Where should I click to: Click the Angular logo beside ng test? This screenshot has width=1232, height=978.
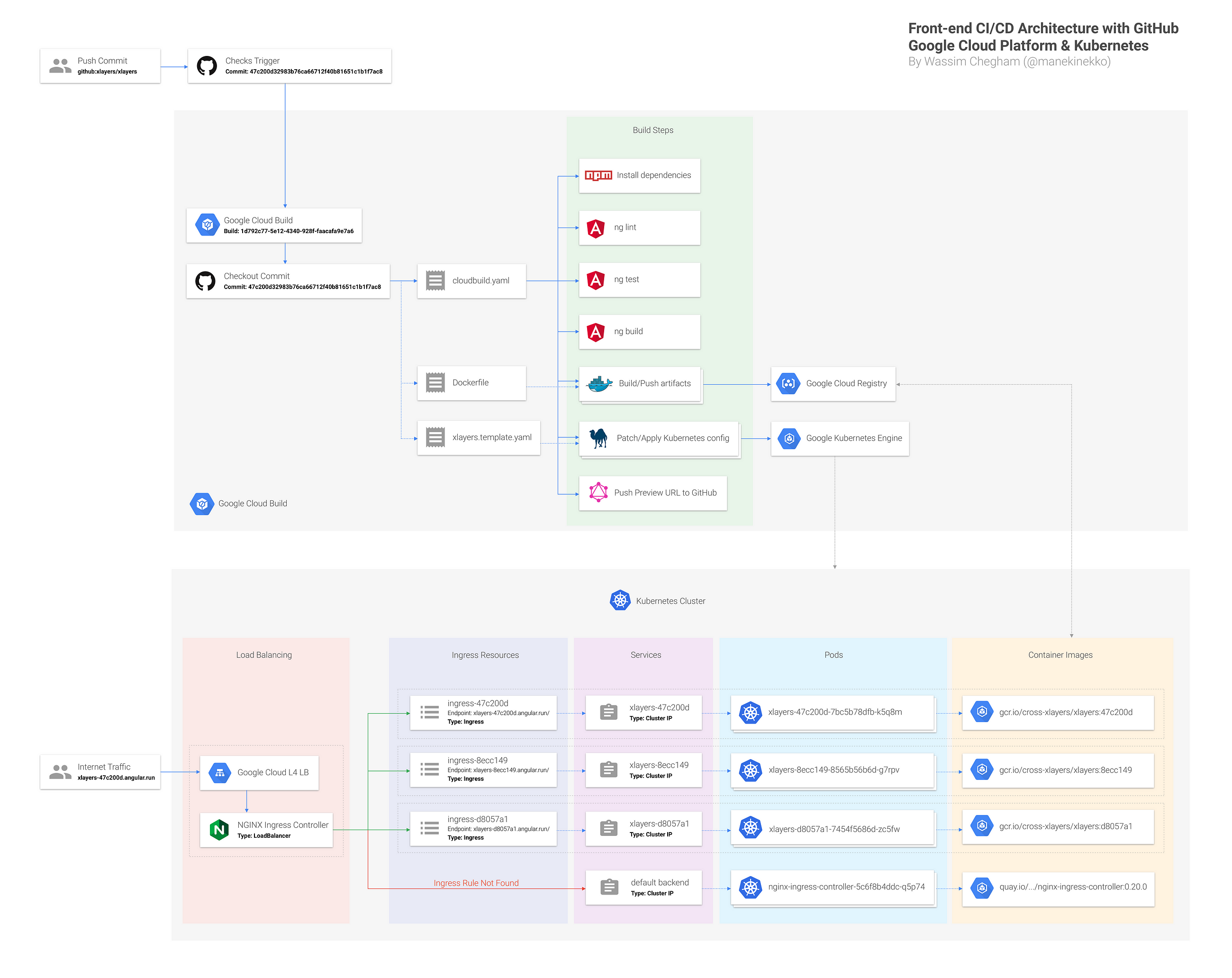[x=596, y=280]
